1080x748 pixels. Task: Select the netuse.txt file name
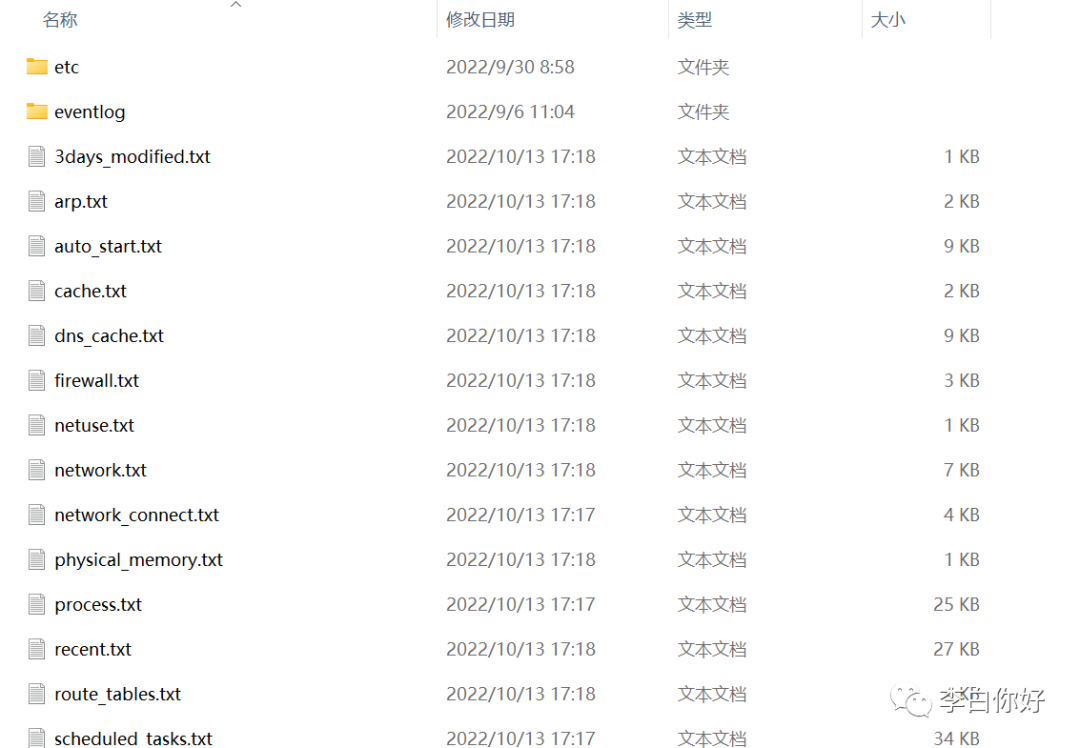click(x=94, y=426)
